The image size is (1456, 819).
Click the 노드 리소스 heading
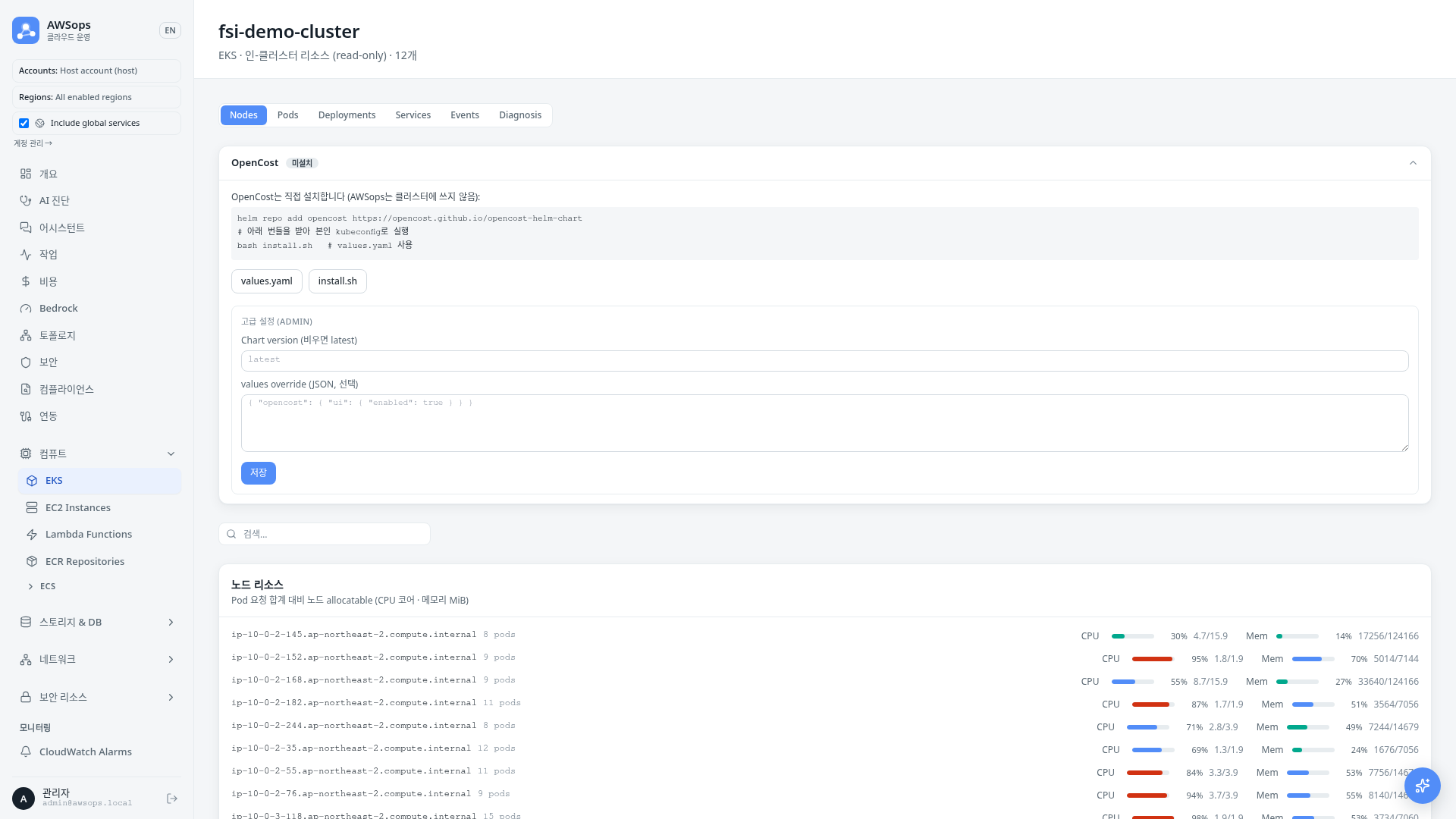257,585
